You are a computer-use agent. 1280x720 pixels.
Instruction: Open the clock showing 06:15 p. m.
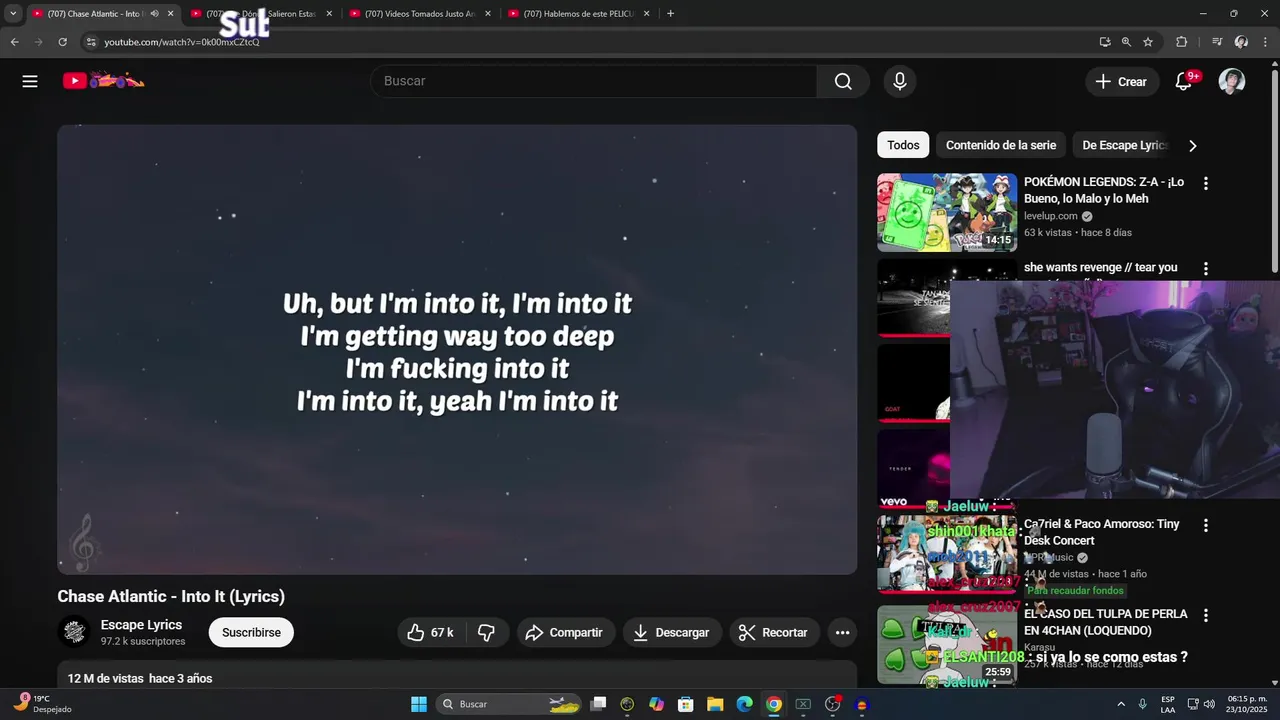[x=1247, y=704]
